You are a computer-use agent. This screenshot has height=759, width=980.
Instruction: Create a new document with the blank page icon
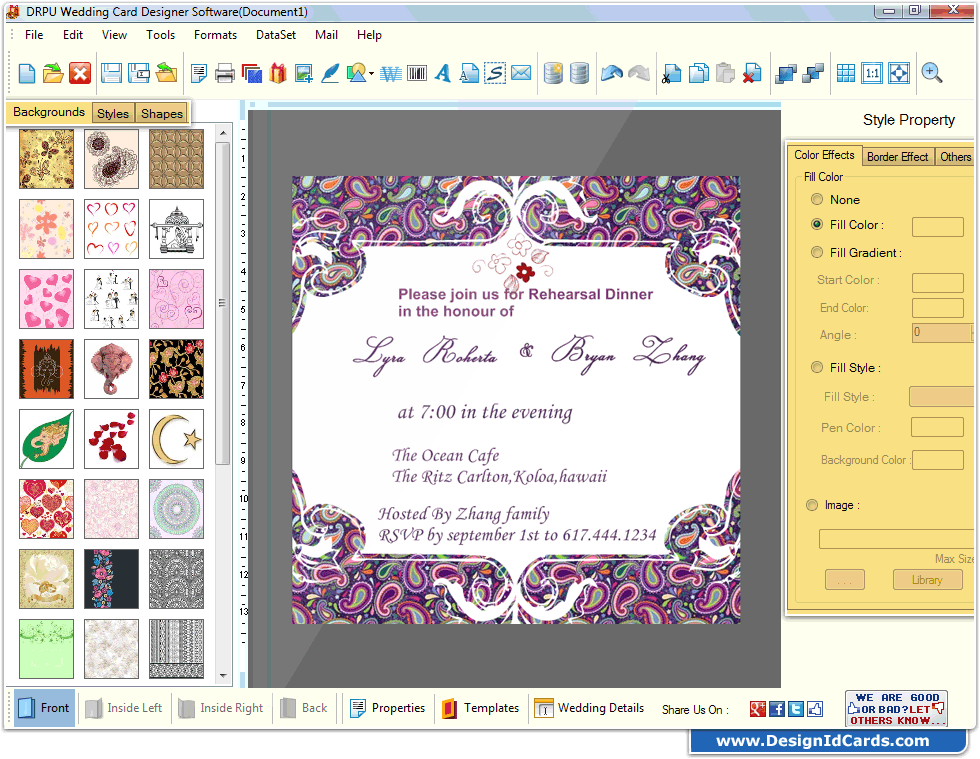tap(27, 74)
